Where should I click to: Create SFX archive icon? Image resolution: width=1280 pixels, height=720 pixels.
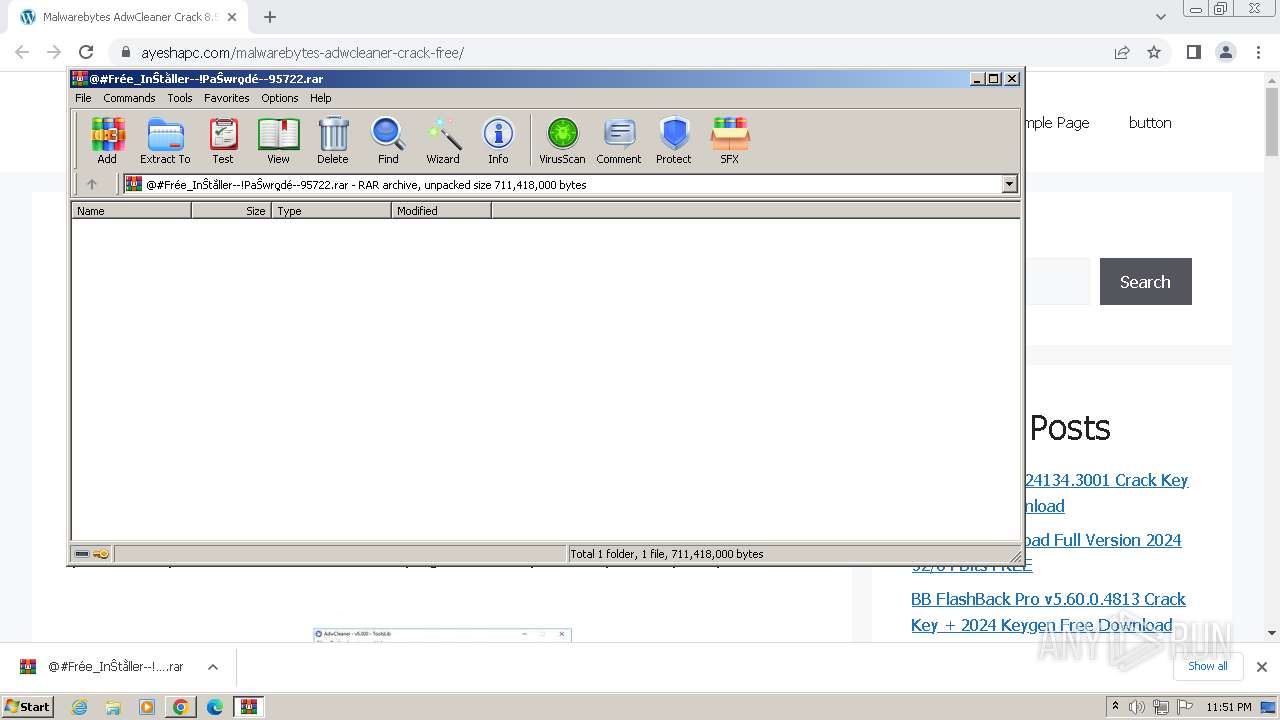coord(730,140)
